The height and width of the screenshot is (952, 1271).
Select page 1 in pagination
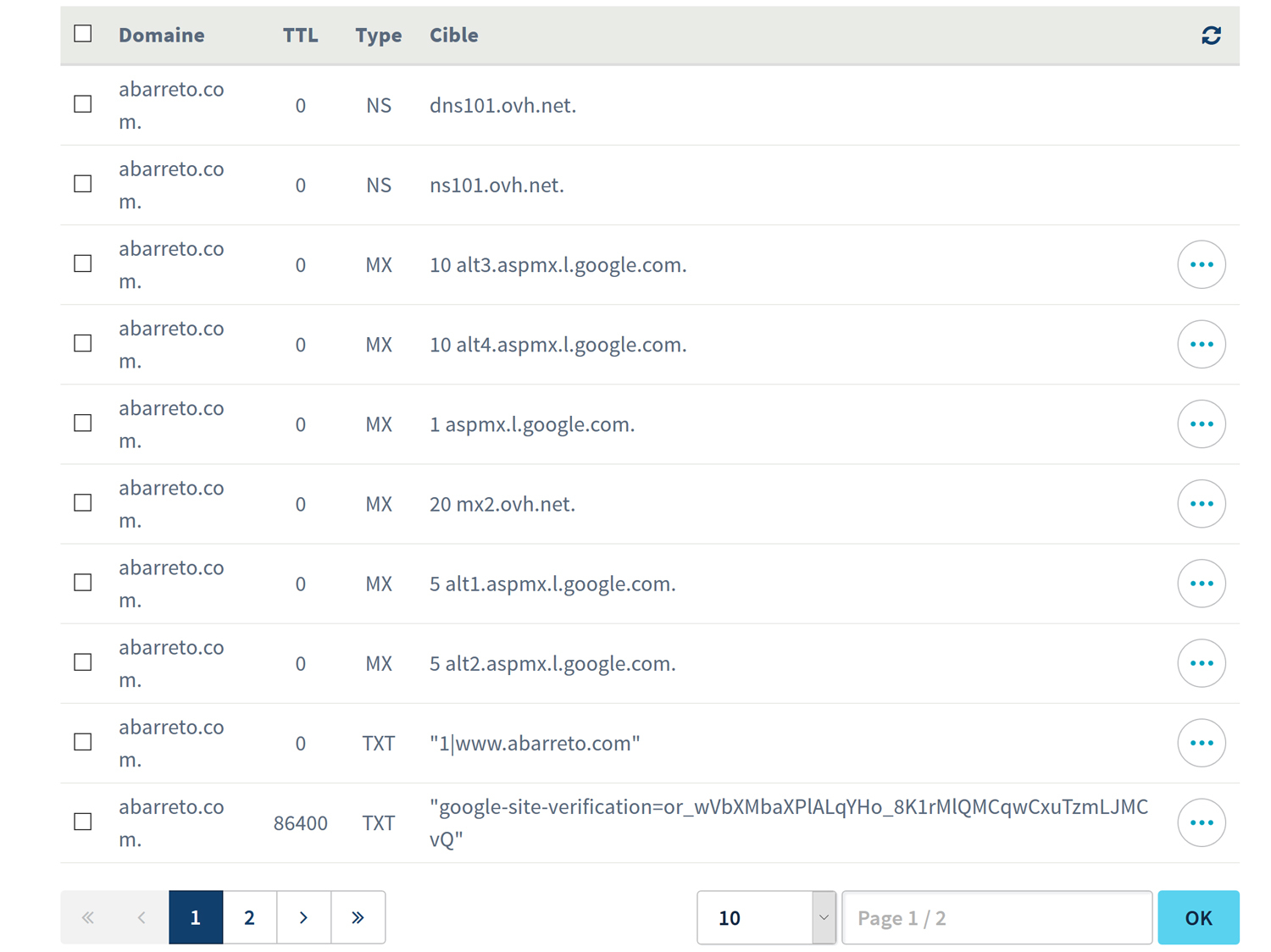196,917
